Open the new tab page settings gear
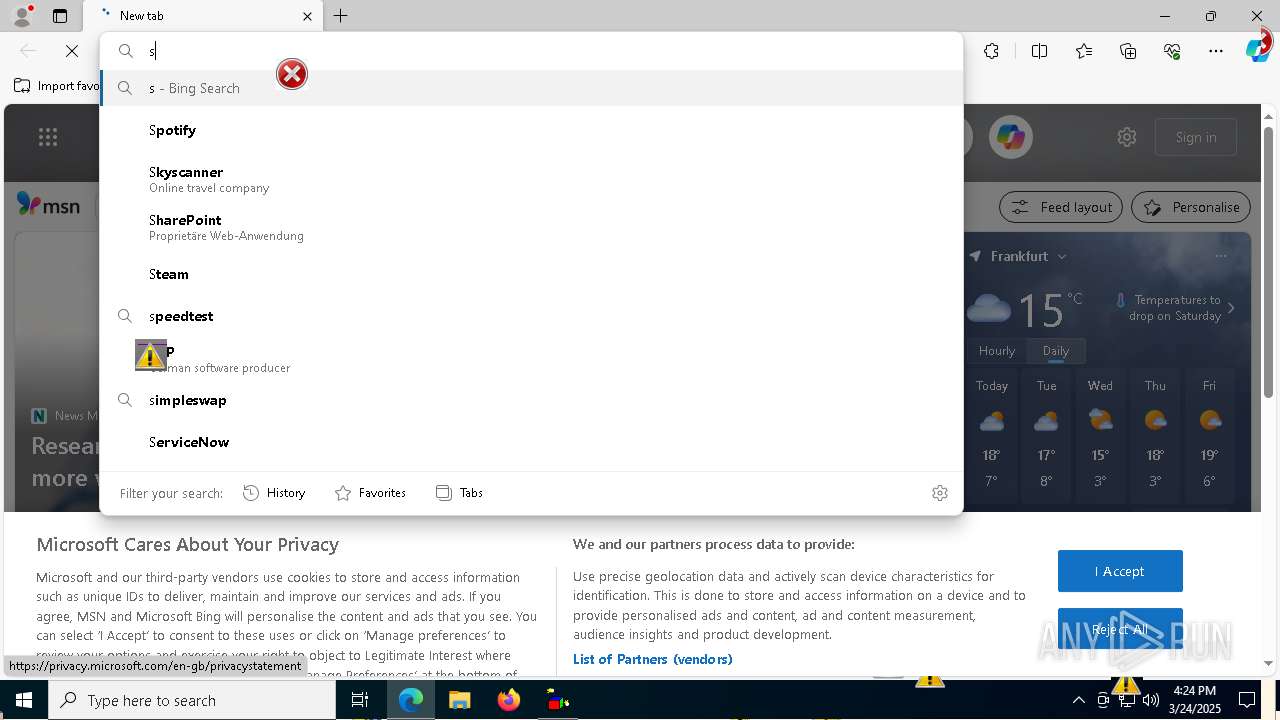Viewport: 1280px width, 720px height. pos(1127,137)
